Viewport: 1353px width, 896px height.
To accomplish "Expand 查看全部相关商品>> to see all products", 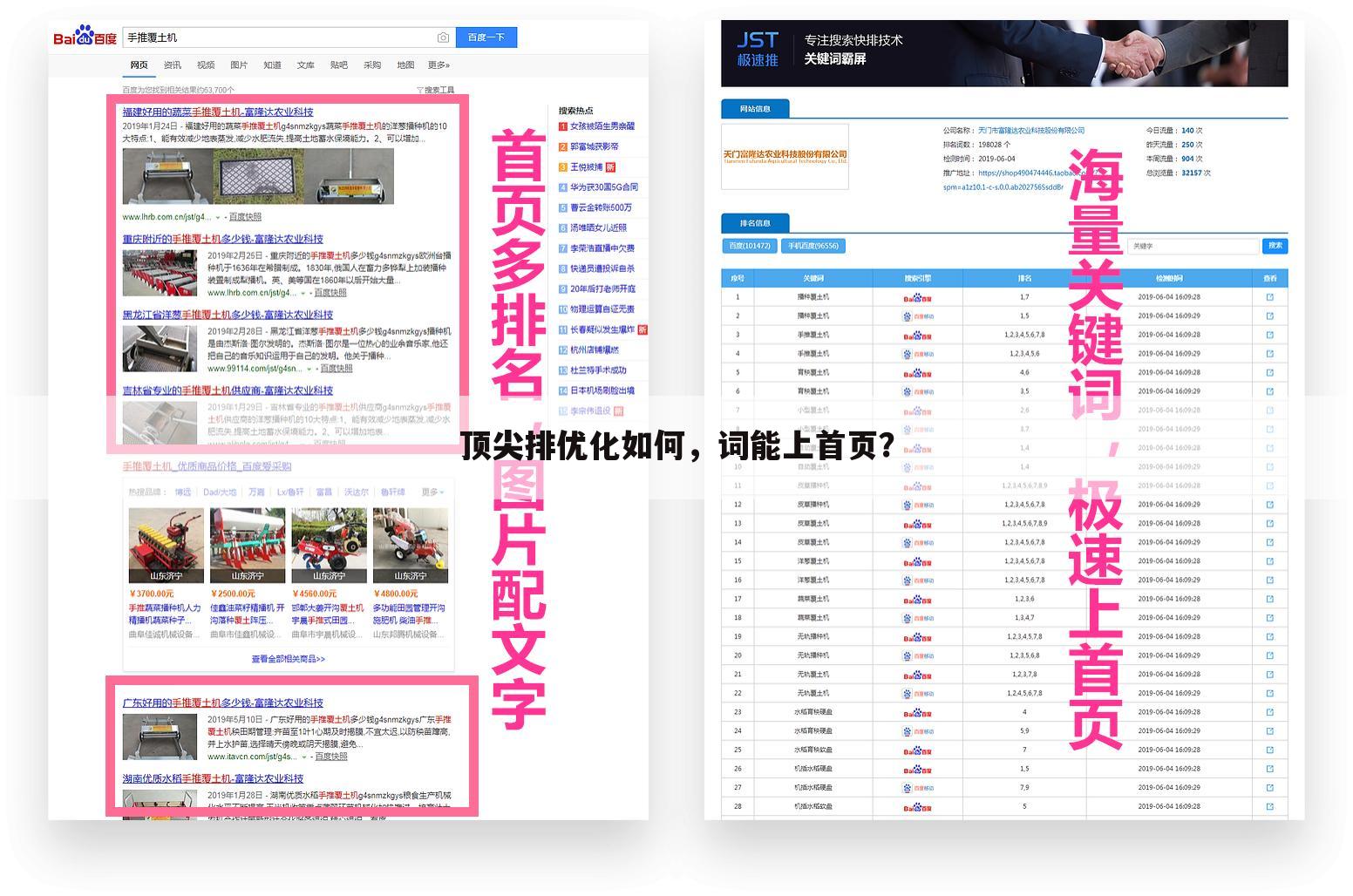I will coord(288,660).
